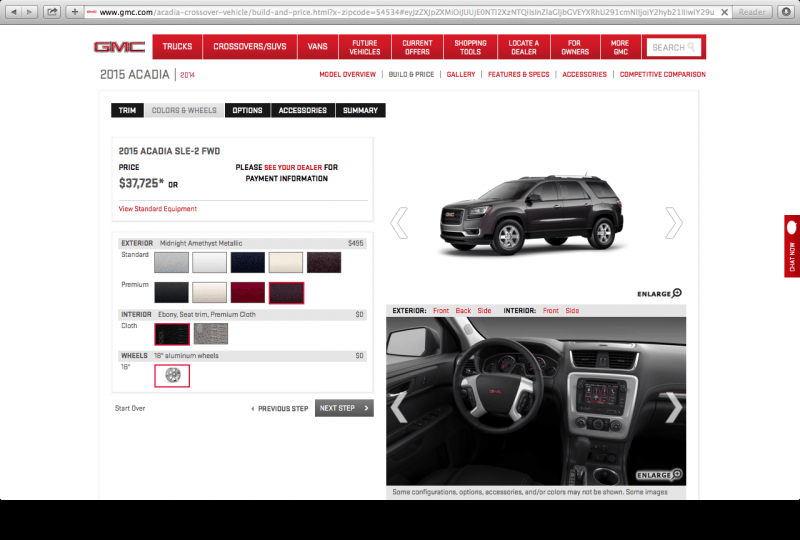Open the browser downloads button
This screenshot has width=800, height=540.
tap(786, 12)
